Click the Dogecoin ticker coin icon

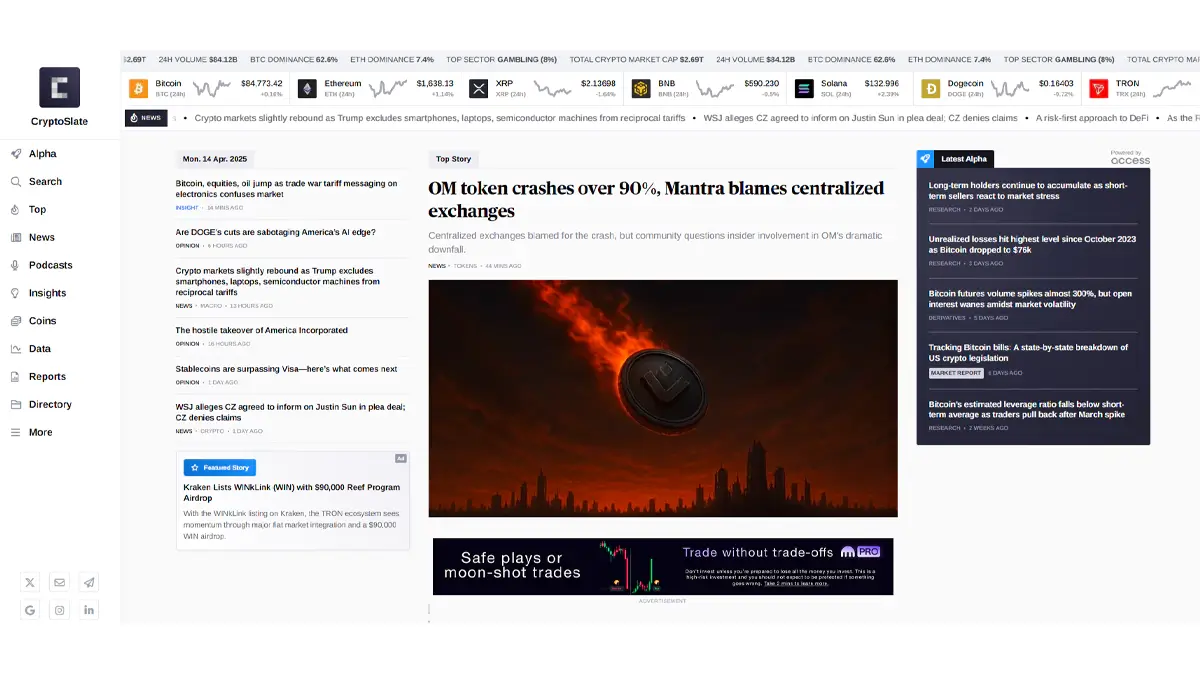(931, 89)
